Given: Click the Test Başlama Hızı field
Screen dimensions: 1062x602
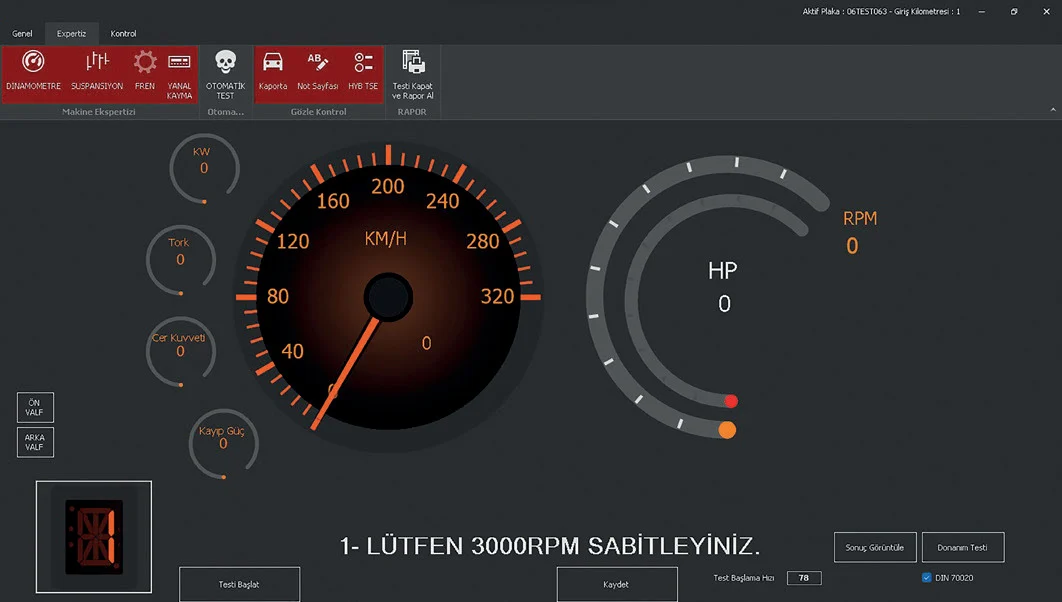Looking at the screenshot, I should pyautogui.click(x=804, y=578).
